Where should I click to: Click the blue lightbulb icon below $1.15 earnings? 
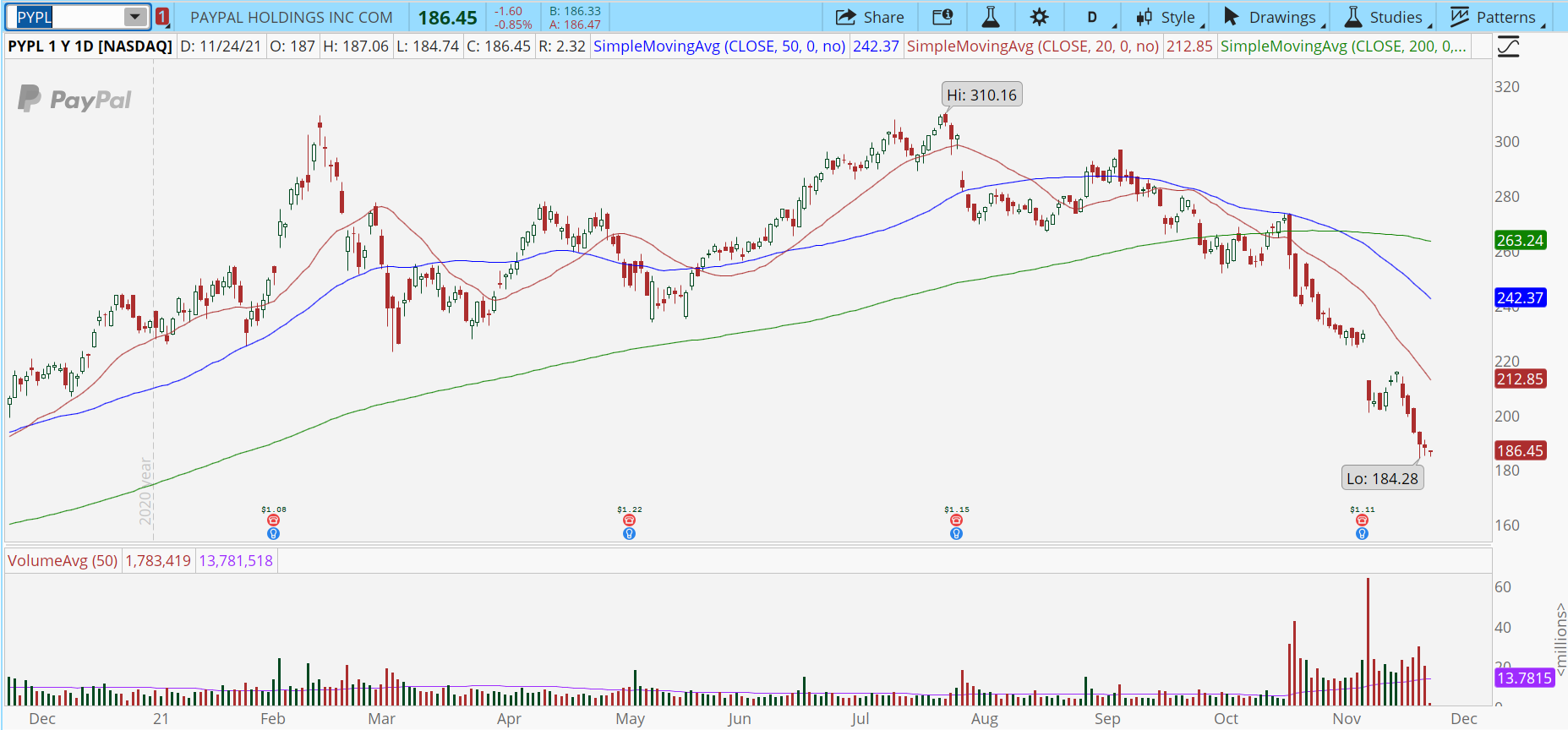pos(956,534)
